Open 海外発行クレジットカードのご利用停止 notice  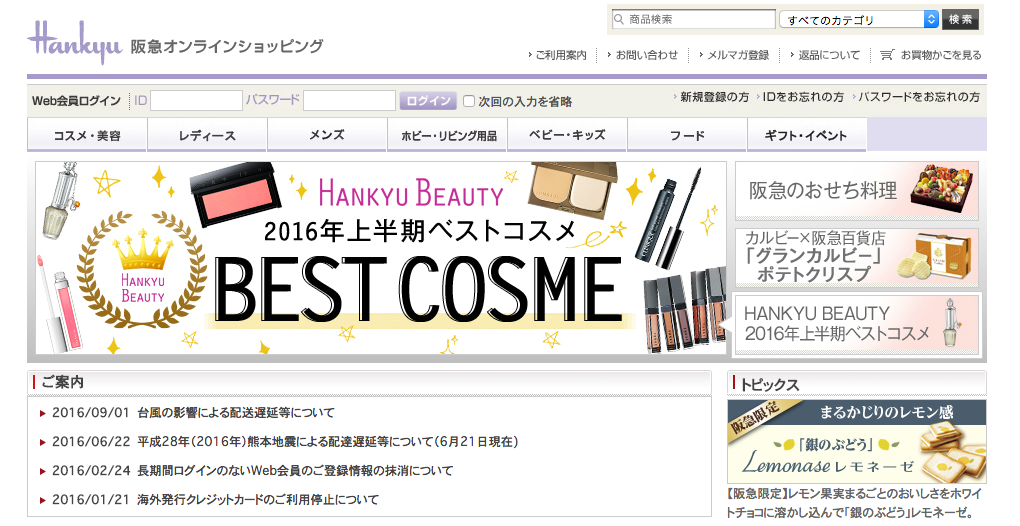pyautogui.click(x=258, y=500)
